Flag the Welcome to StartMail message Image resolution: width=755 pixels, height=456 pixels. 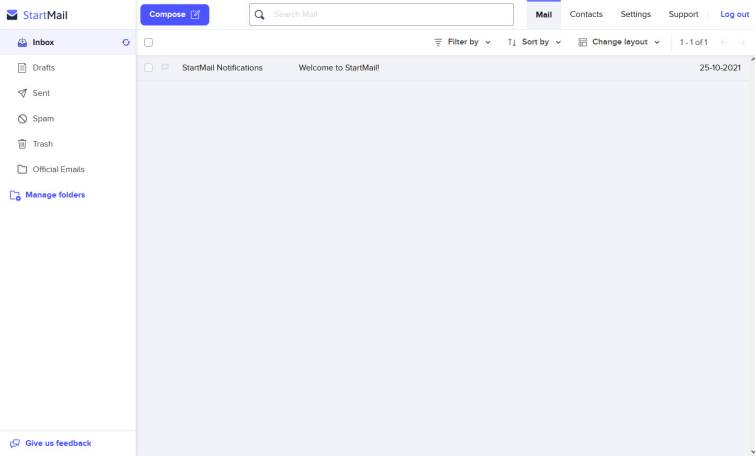(x=165, y=68)
